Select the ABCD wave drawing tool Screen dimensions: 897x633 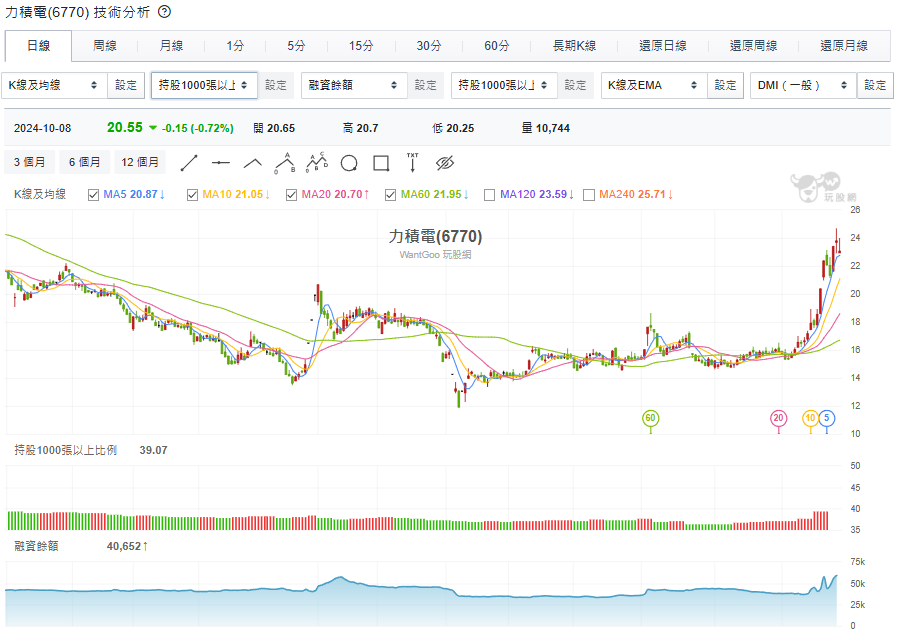click(x=317, y=162)
